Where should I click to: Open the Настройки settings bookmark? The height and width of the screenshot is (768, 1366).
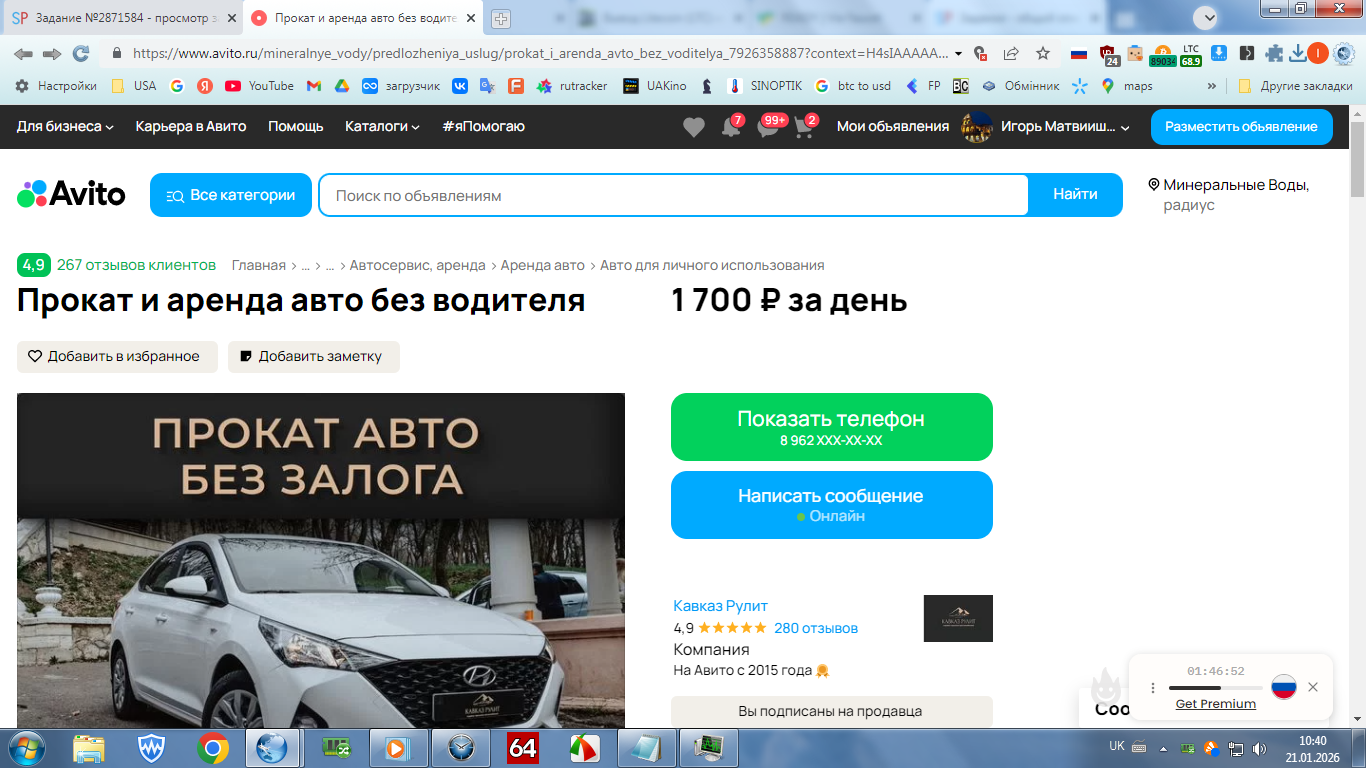(x=56, y=86)
